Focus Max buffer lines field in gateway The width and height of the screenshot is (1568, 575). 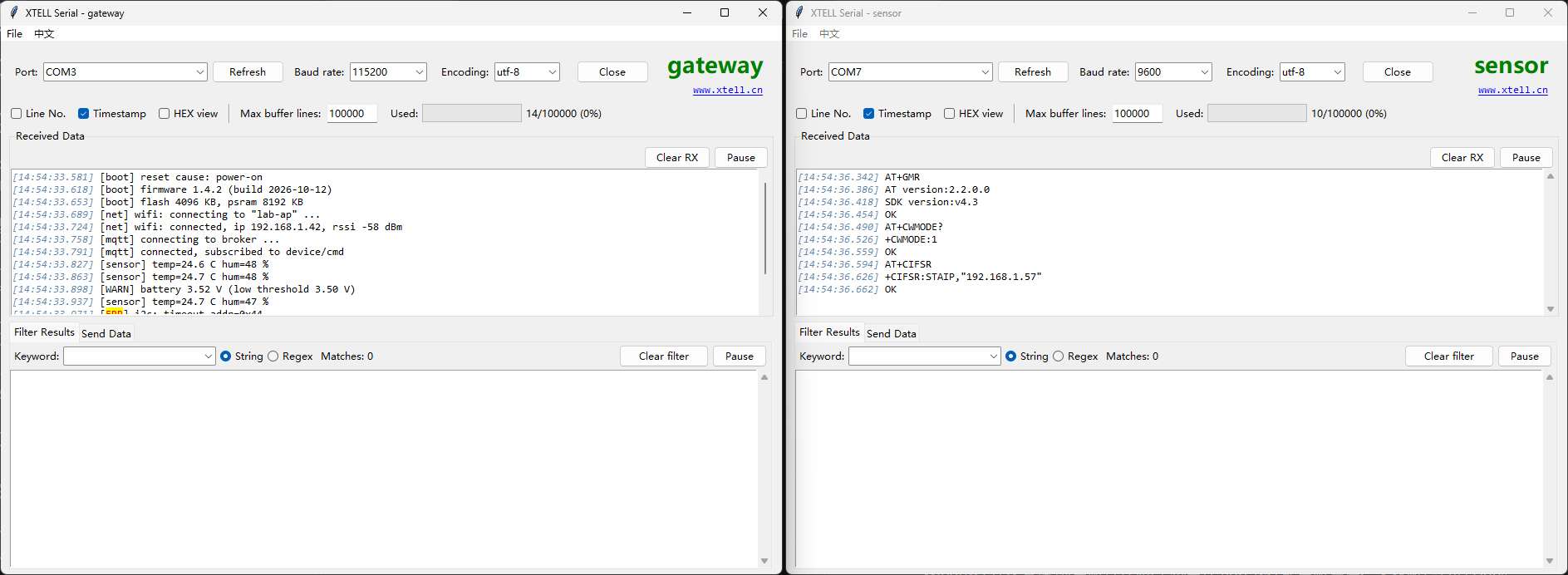pyautogui.click(x=352, y=114)
